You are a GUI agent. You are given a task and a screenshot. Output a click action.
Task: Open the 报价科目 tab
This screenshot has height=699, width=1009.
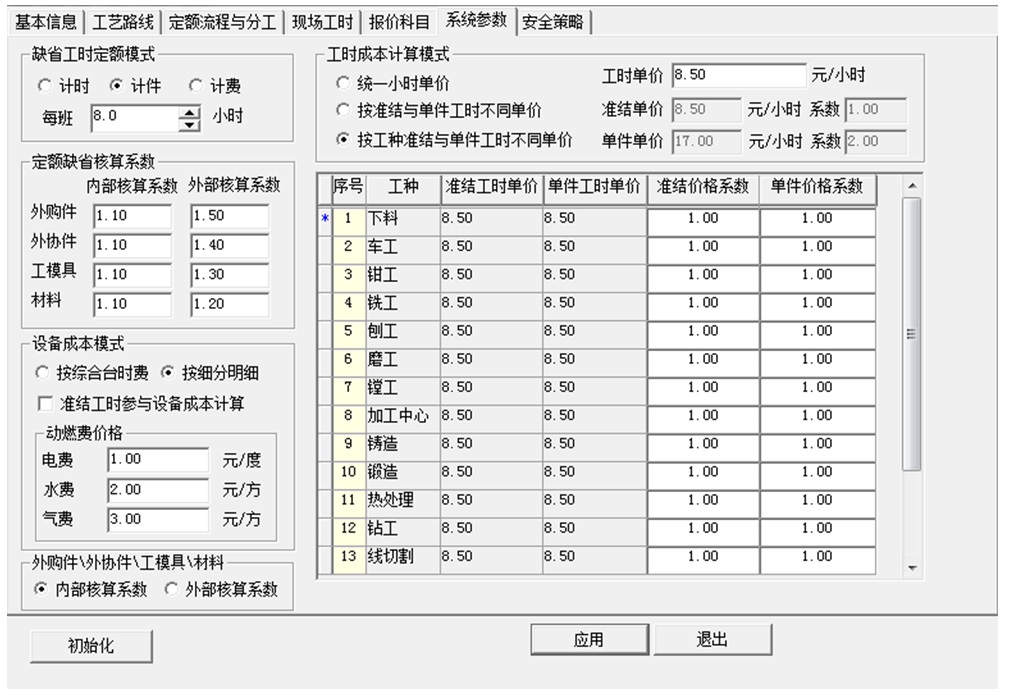tap(399, 23)
